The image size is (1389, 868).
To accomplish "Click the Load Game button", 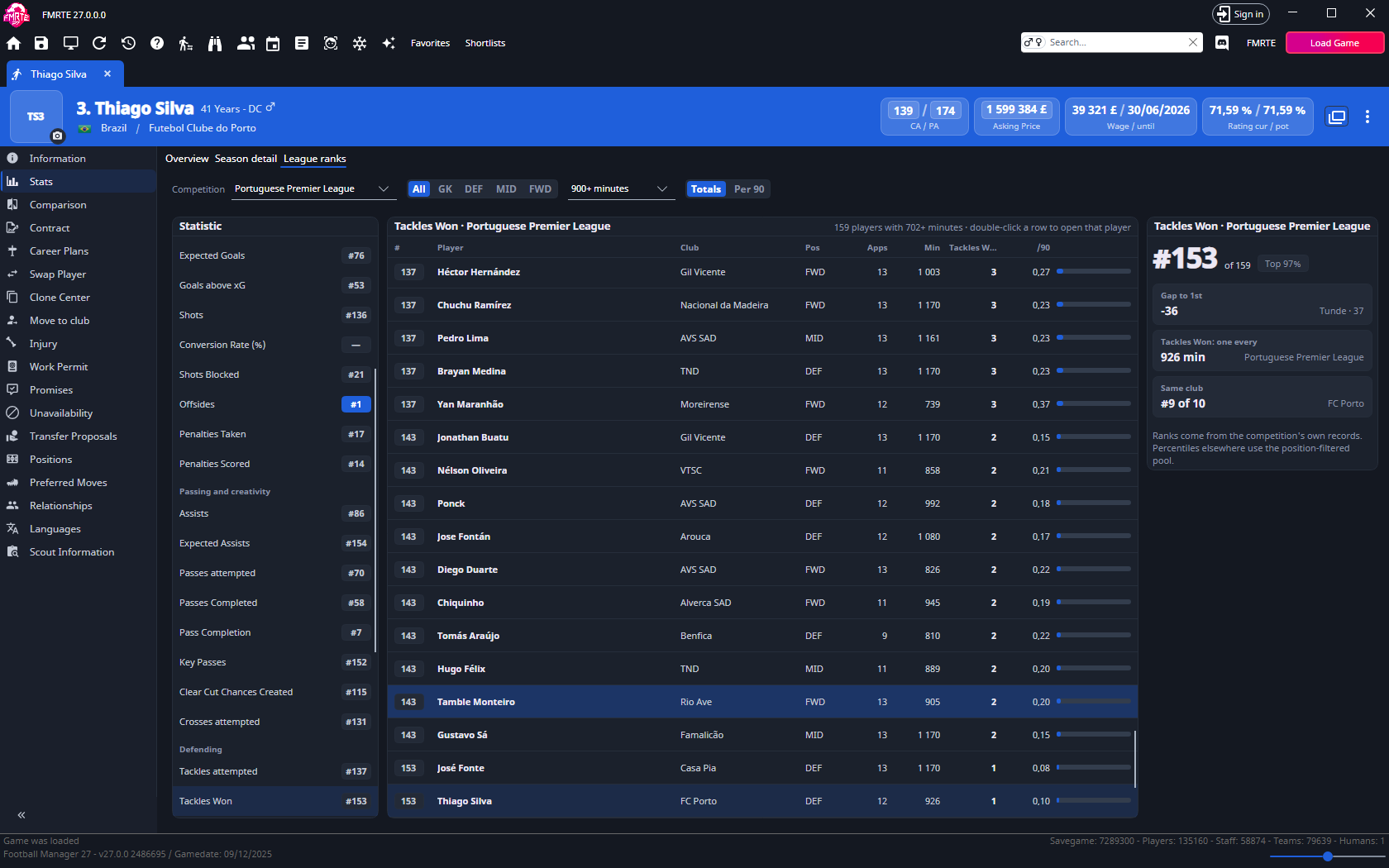I will [x=1334, y=43].
